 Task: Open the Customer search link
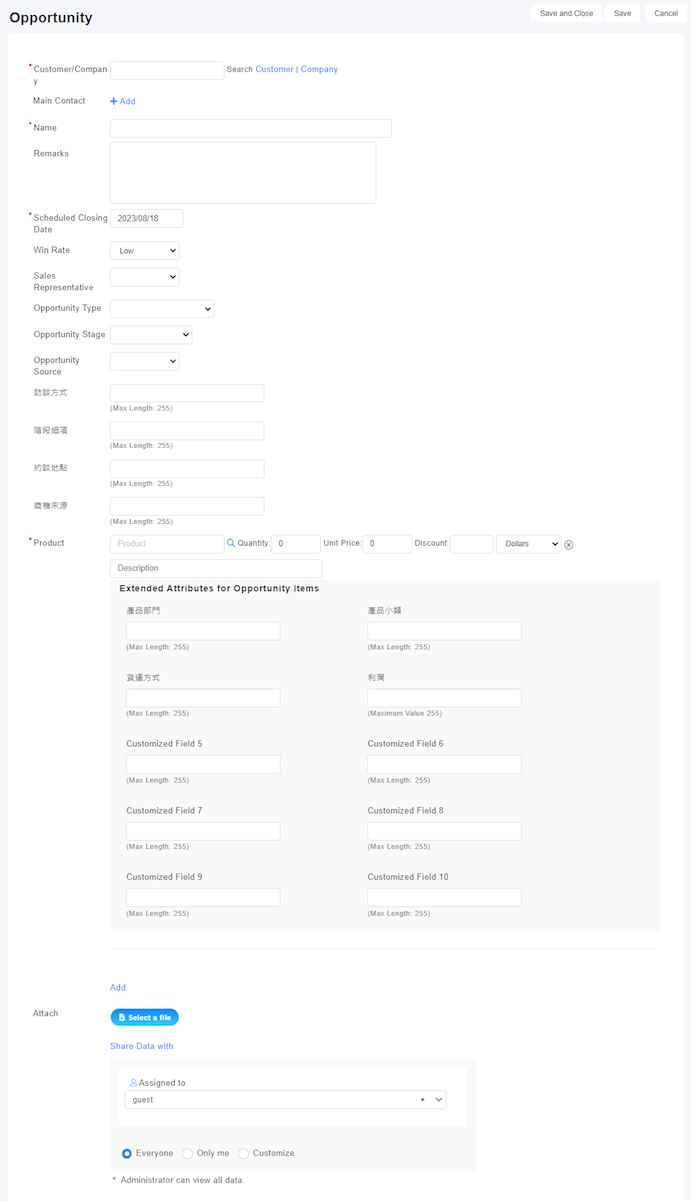coord(274,69)
